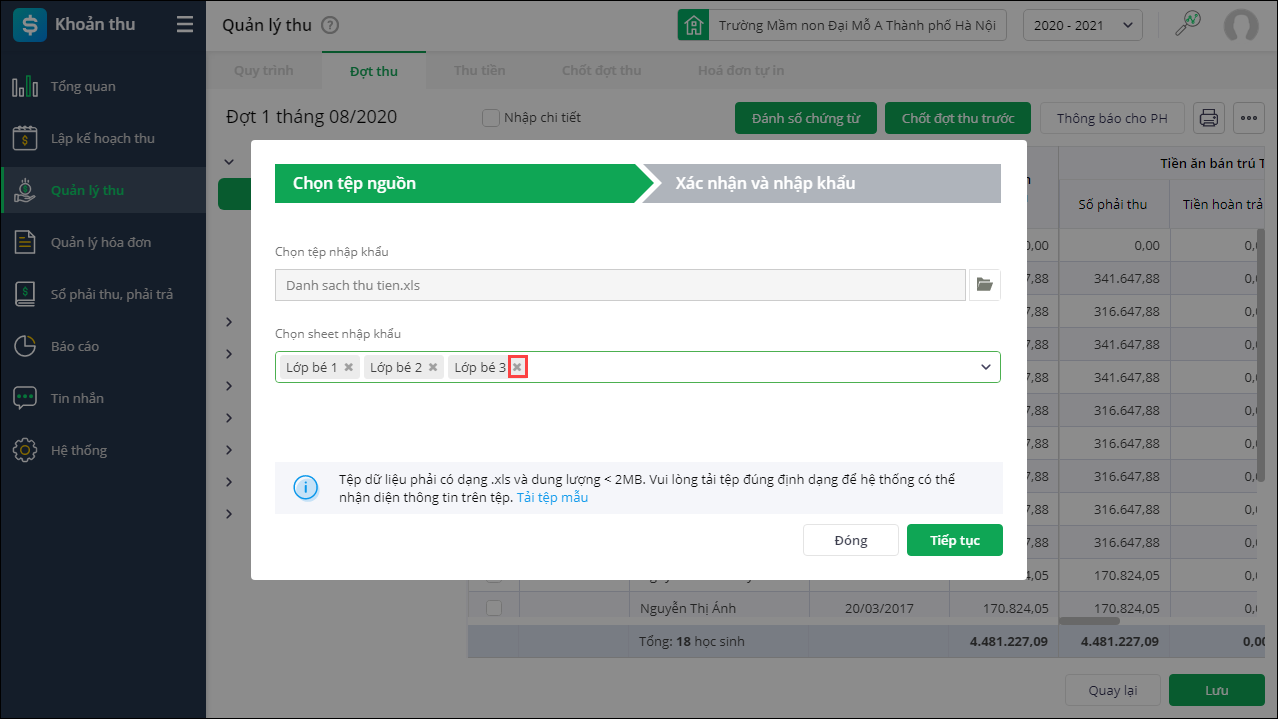Click the Danh sach thu tien.xls file field
Viewport: 1278px width, 719px height.
[621, 285]
